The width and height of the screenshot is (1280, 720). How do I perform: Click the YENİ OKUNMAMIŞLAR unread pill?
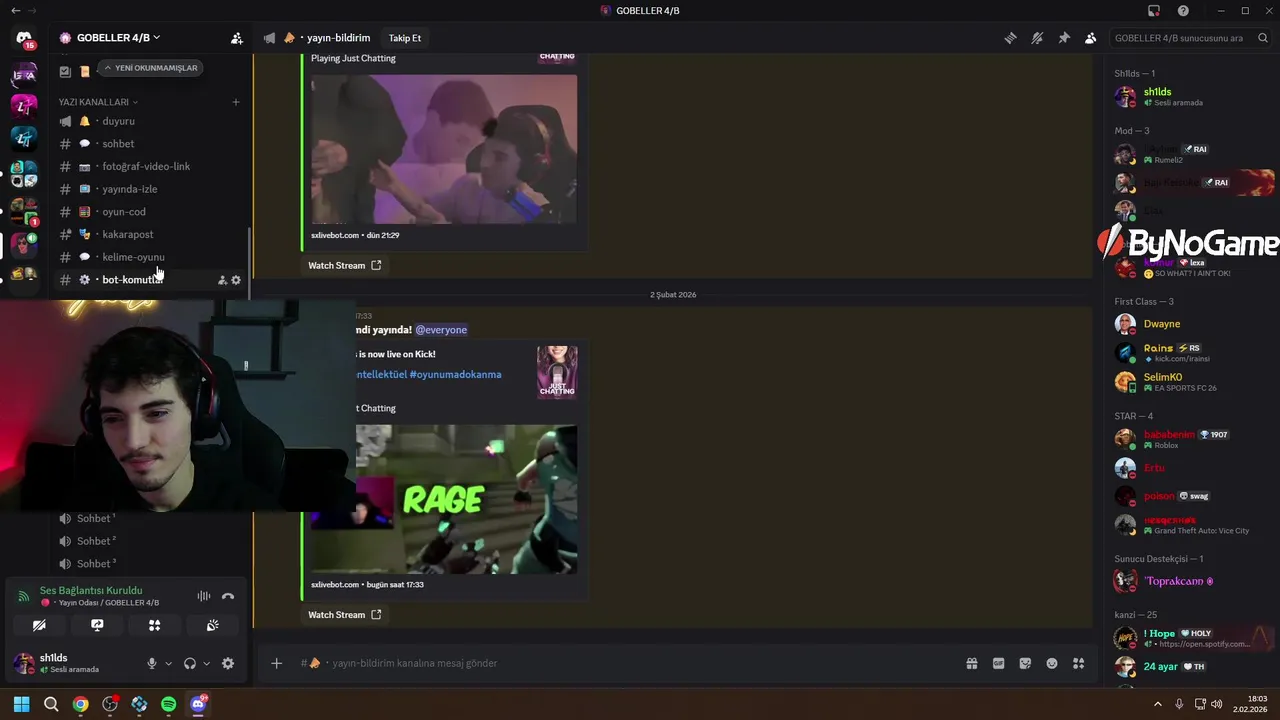150,68
